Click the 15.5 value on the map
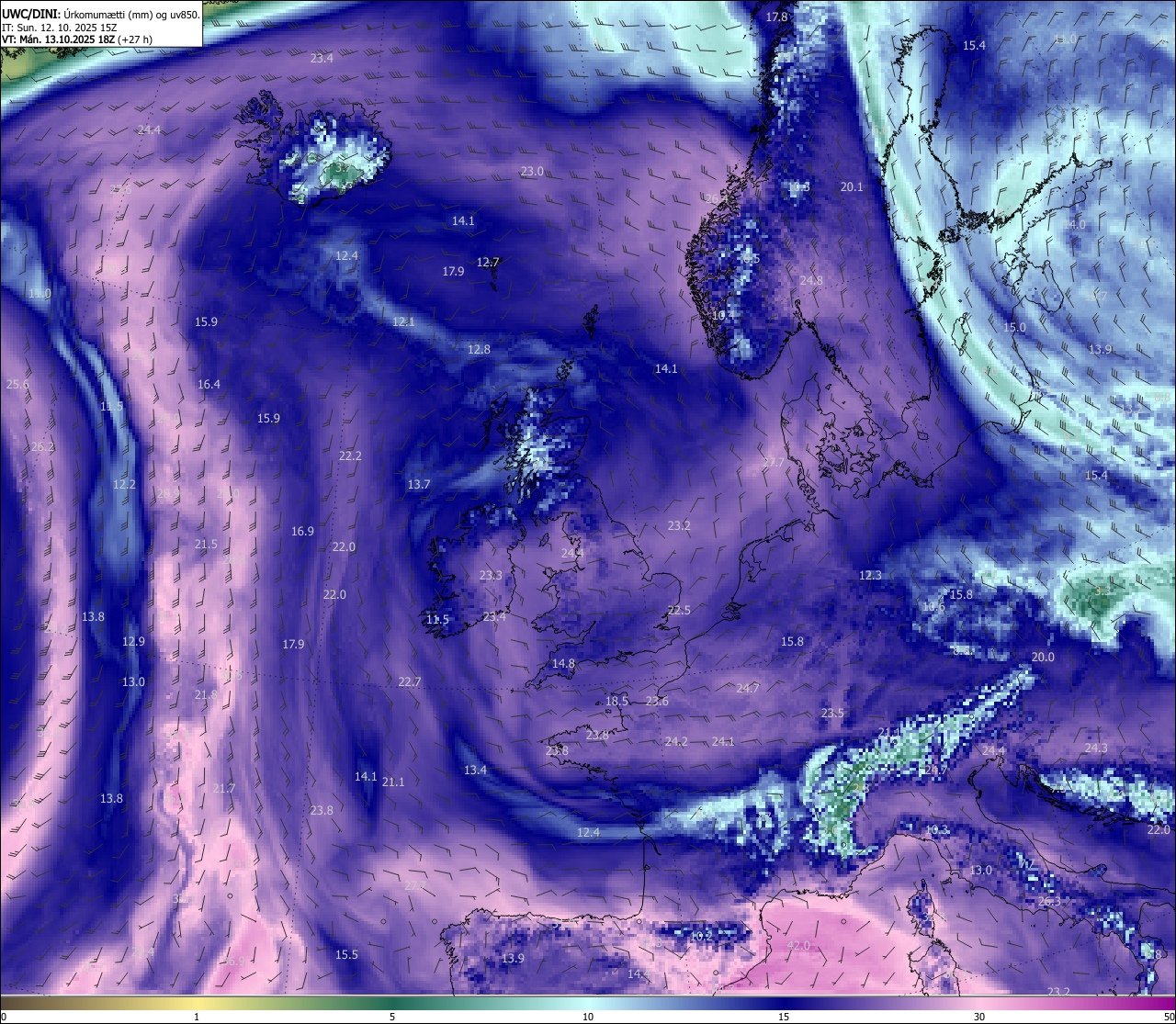This screenshot has height=1024, width=1176. pyautogui.click(x=346, y=955)
